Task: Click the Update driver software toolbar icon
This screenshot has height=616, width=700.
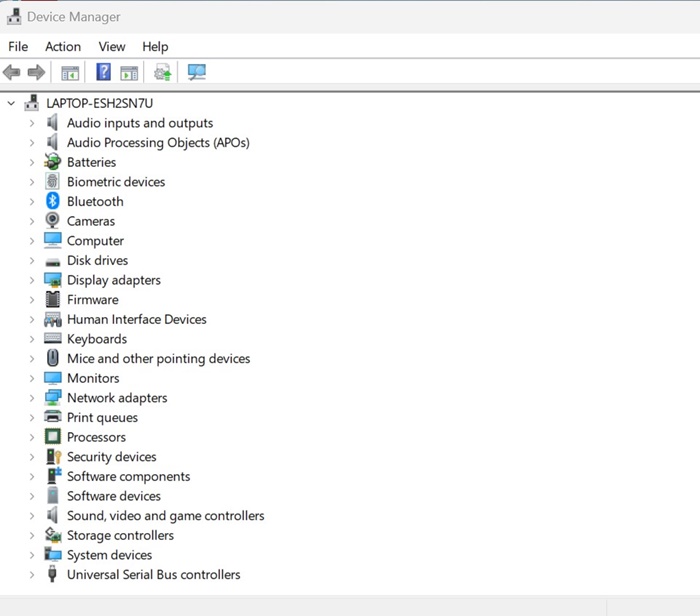Action: (162, 72)
